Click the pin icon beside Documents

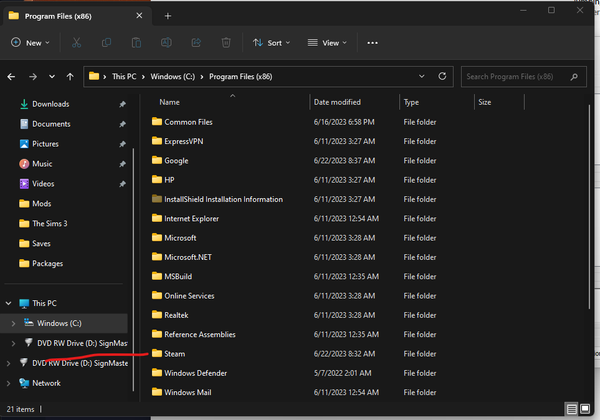[122, 124]
